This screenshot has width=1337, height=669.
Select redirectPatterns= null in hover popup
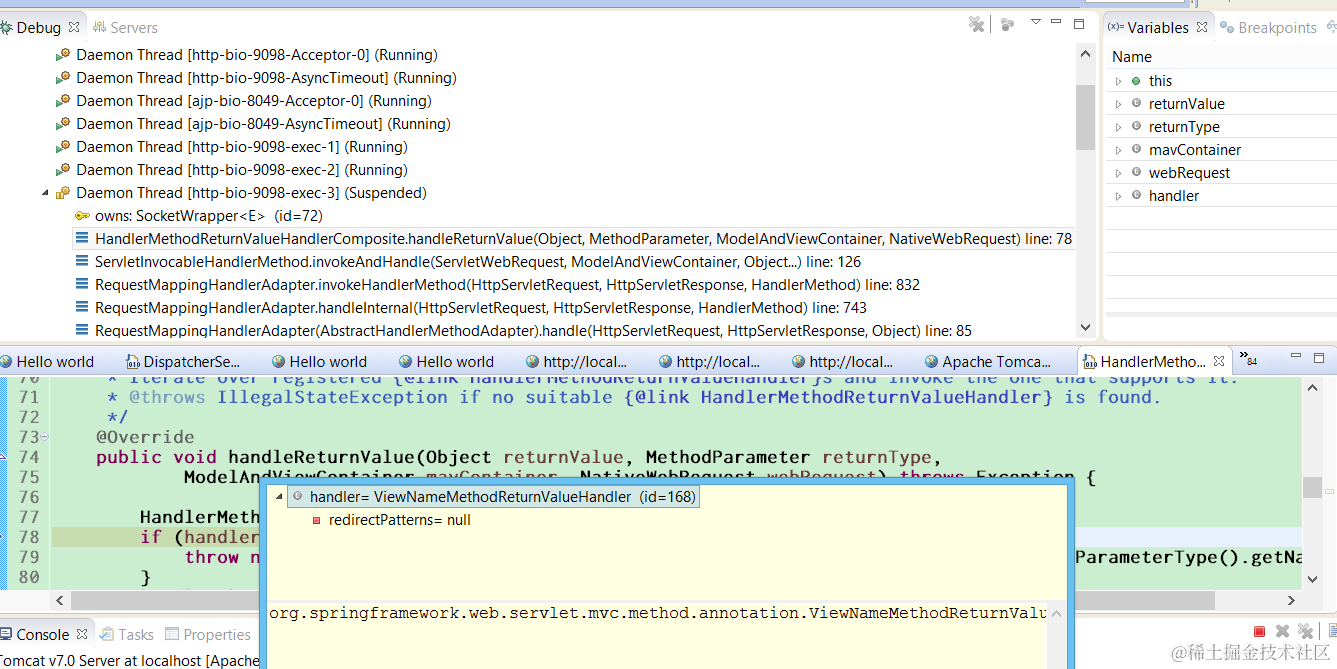(399, 520)
